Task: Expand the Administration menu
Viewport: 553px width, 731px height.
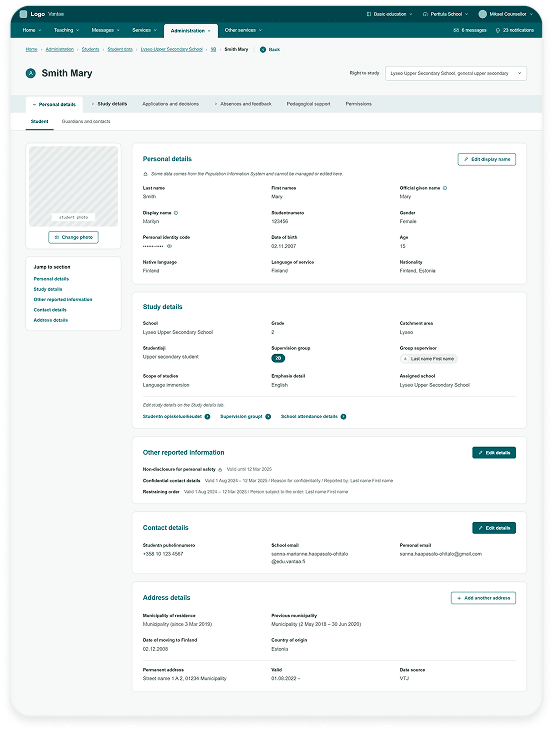Action: (191, 31)
